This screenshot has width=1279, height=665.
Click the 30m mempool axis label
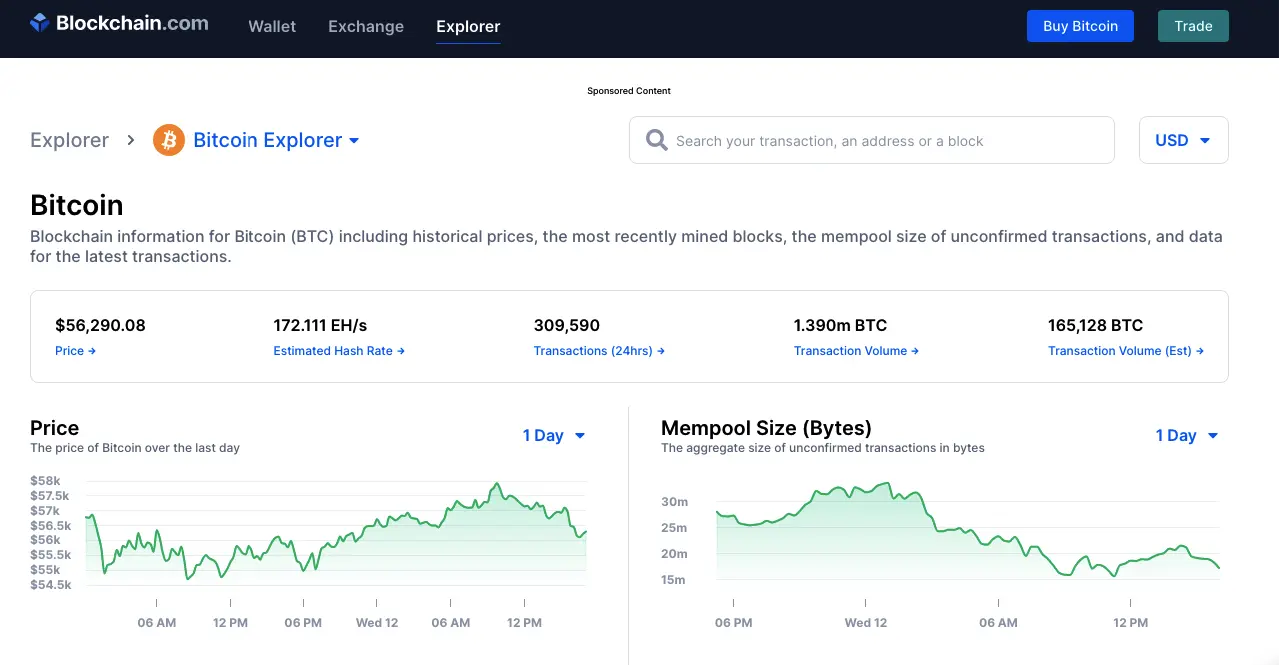[675, 502]
